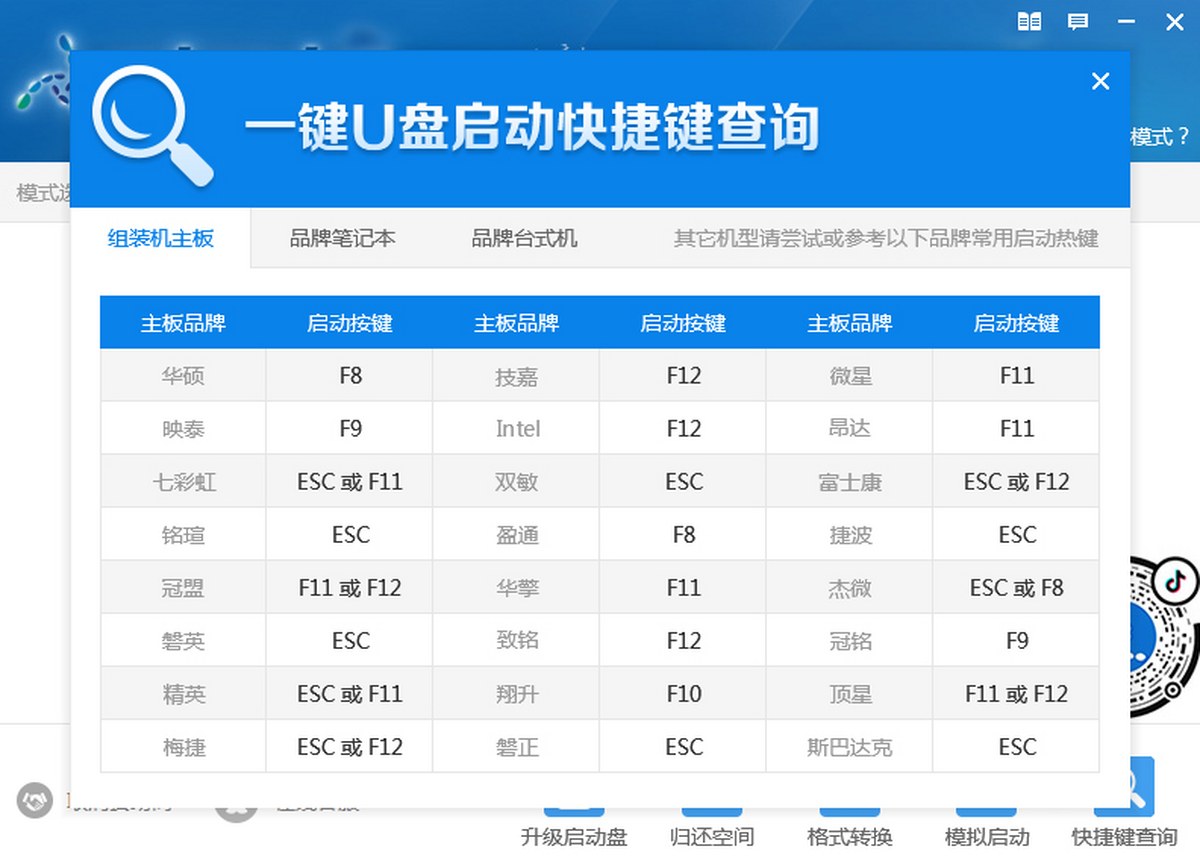Click the first 主板品牌 column header
1200x861 pixels.
point(183,323)
